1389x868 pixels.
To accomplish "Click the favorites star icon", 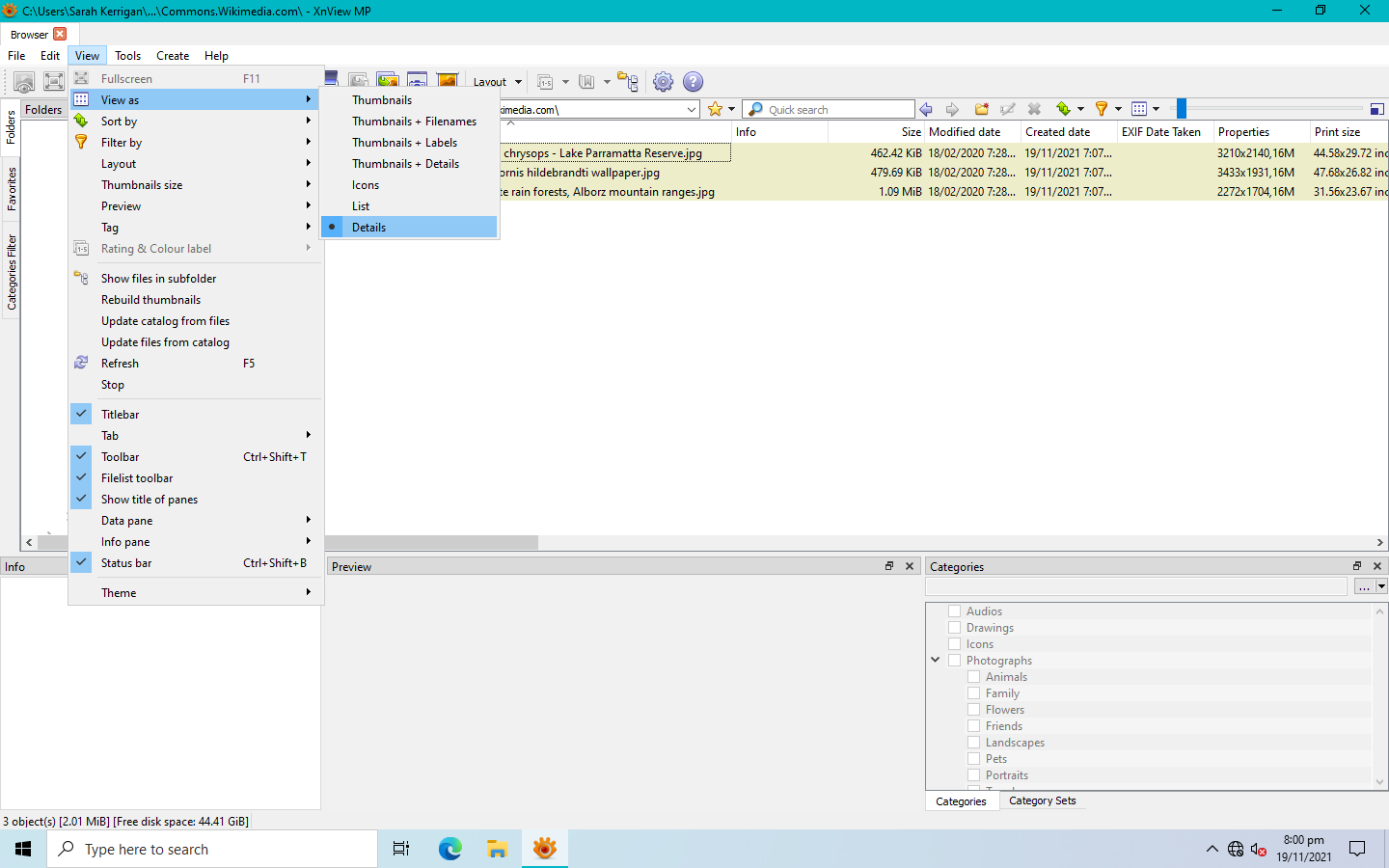I will click(x=715, y=109).
